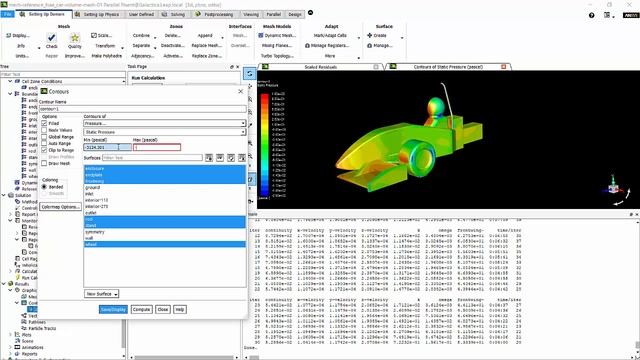Click the refresh graphics toolbar icon
This screenshot has height=360, width=640.
pyautogui.click(x=249, y=73)
